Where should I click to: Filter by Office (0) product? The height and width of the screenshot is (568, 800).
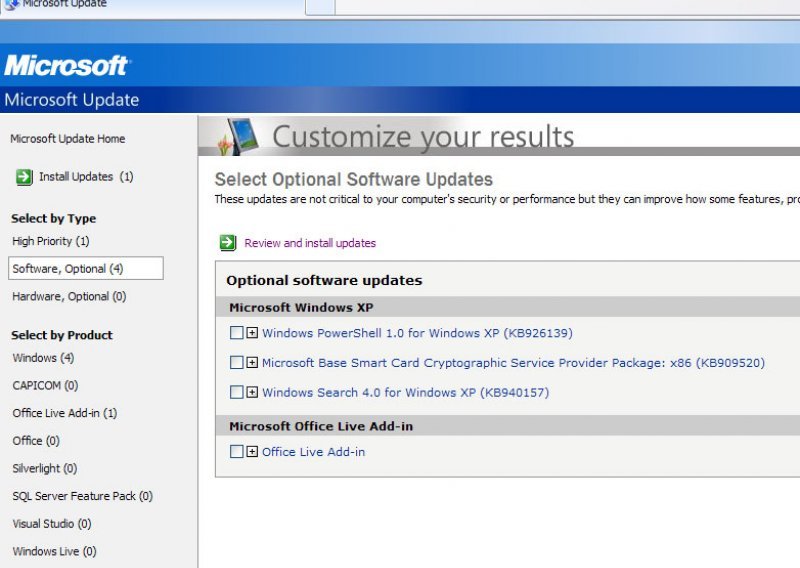click(36, 440)
